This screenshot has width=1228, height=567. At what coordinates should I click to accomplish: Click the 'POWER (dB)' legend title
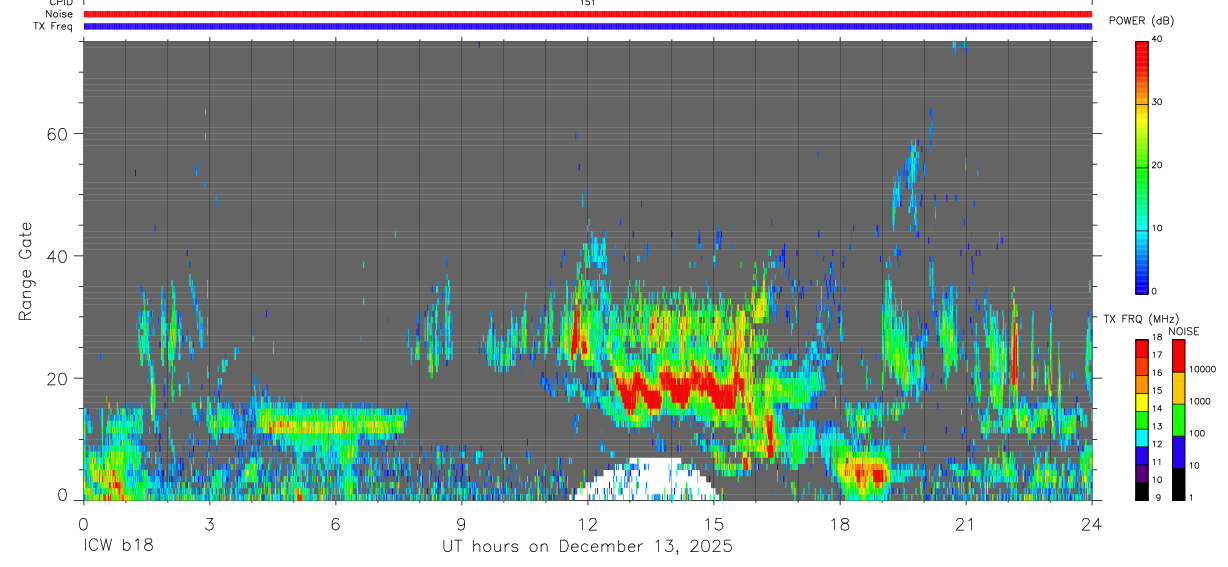click(1141, 21)
